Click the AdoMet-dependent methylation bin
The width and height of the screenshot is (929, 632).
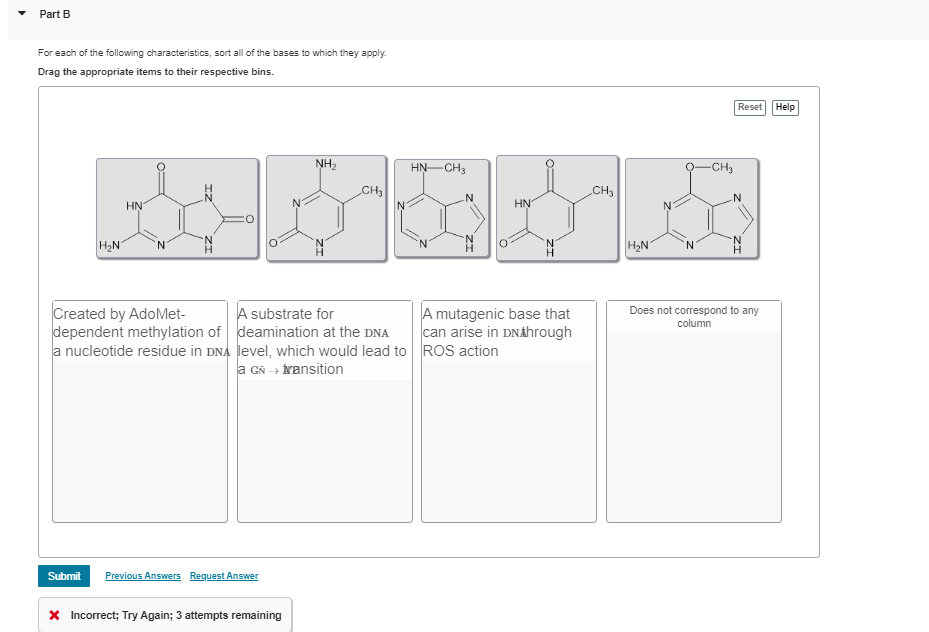[x=139, y=410]
